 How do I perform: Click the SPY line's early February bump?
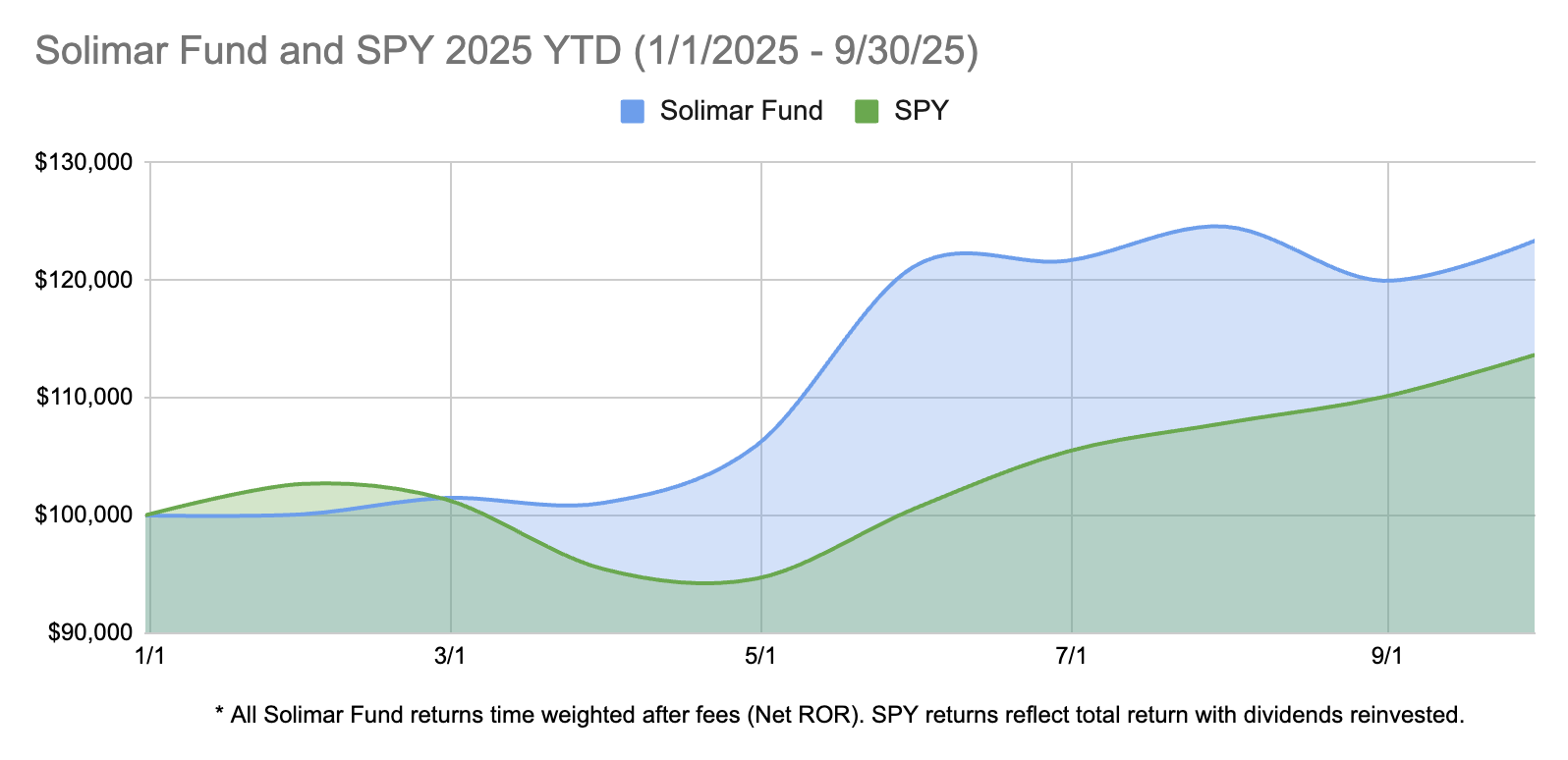click(x=324, y=483)
